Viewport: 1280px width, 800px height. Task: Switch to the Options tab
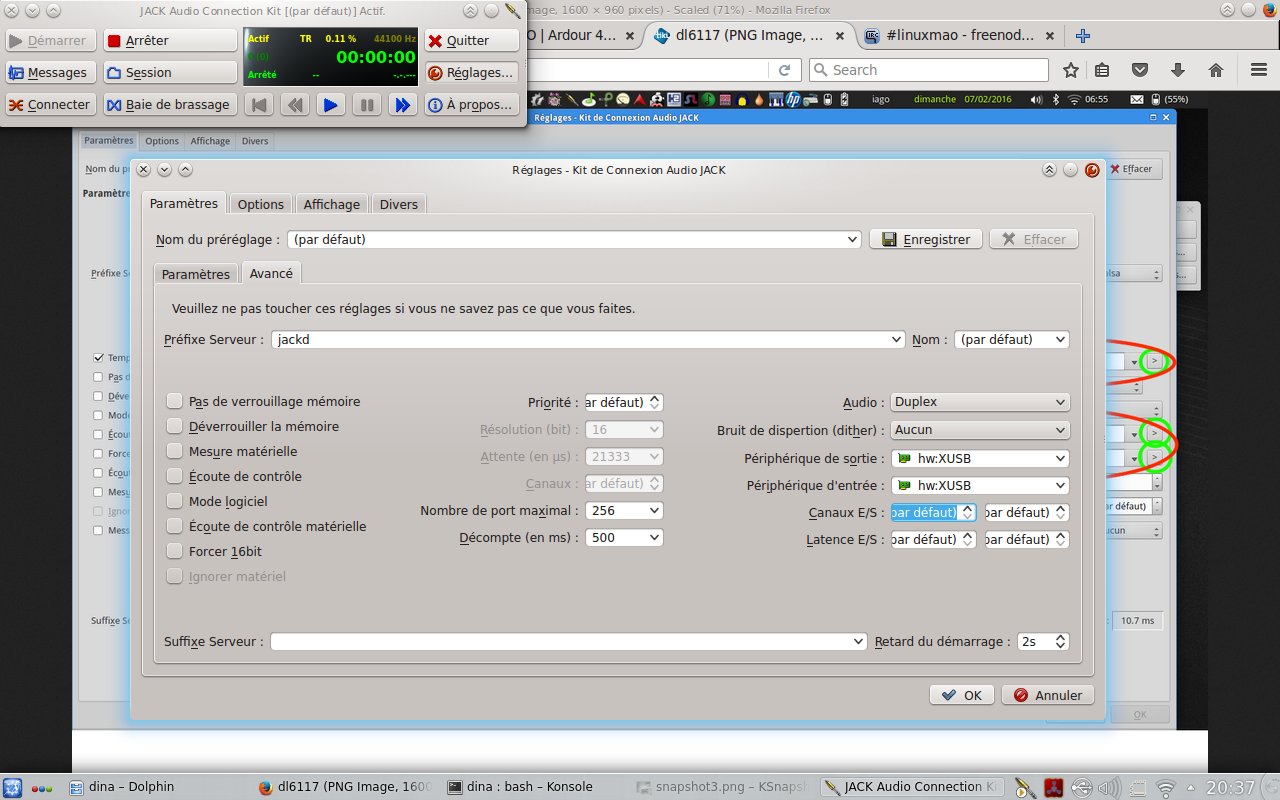tap(261, 204)
